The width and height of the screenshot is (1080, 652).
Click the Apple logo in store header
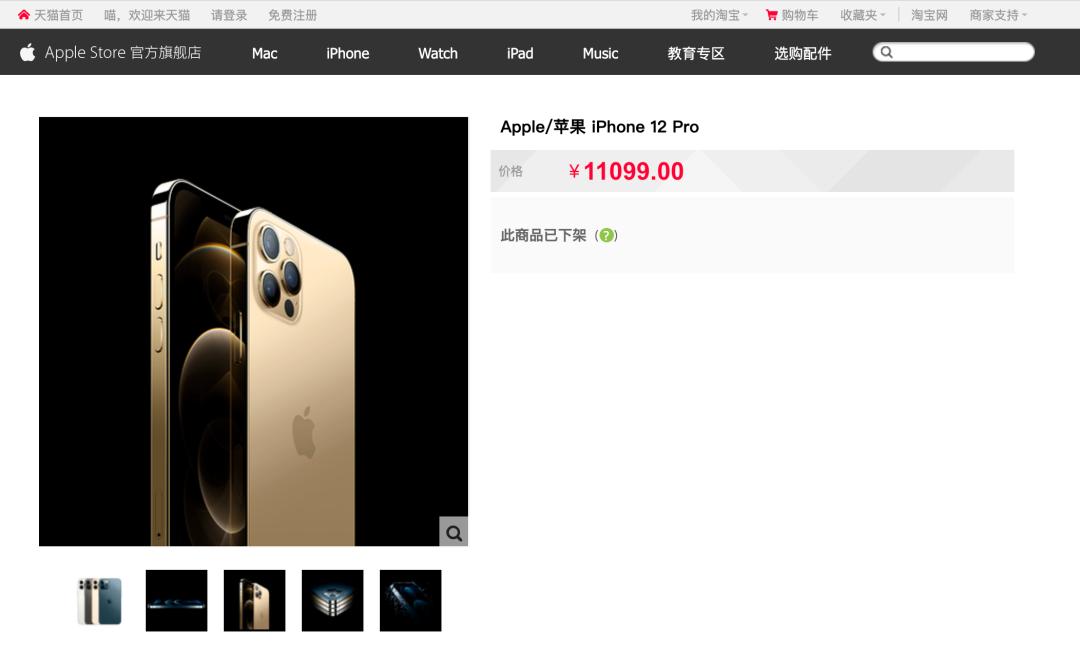click(x=28, y=52)
